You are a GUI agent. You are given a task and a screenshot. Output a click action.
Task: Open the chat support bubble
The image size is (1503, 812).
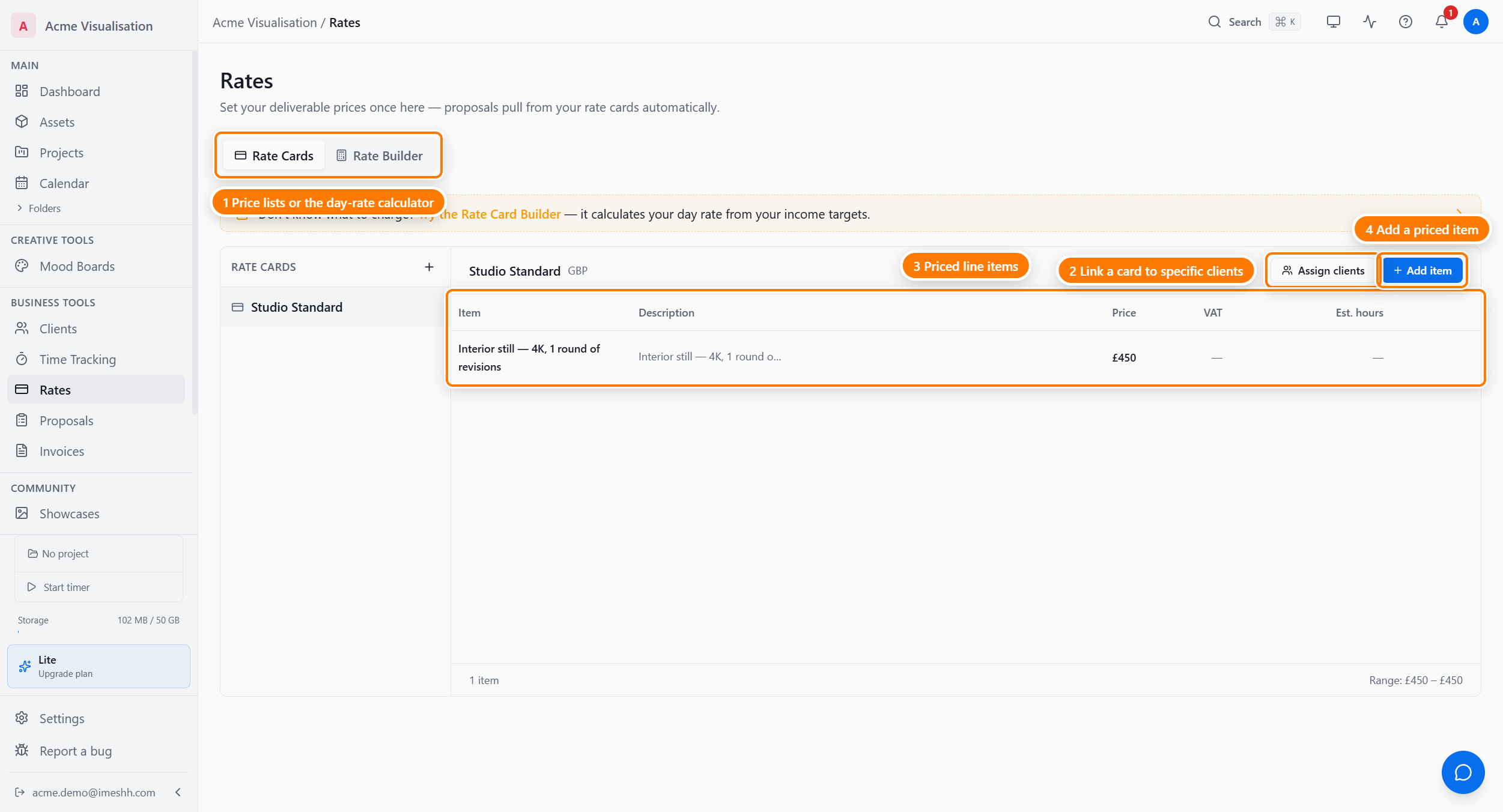click(x=1463, y=772)
